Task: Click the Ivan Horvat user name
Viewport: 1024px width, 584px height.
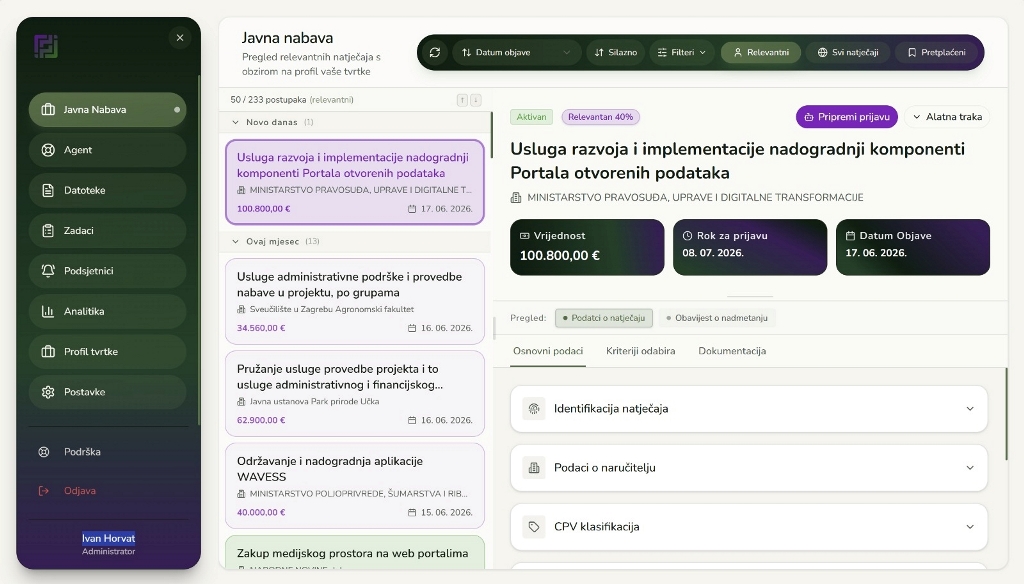Action: (x=108, y=538)
